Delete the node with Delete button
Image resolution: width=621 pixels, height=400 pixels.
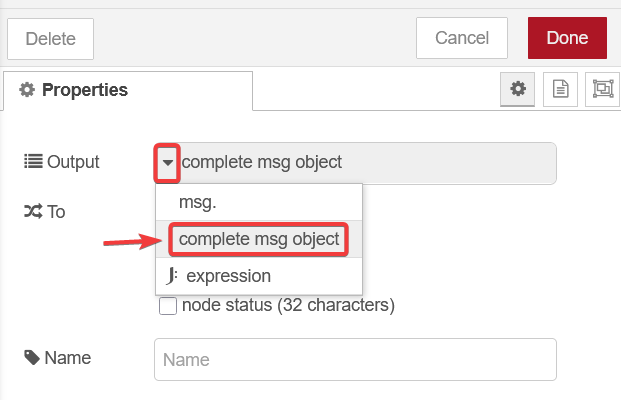click(x=50, y=39)
